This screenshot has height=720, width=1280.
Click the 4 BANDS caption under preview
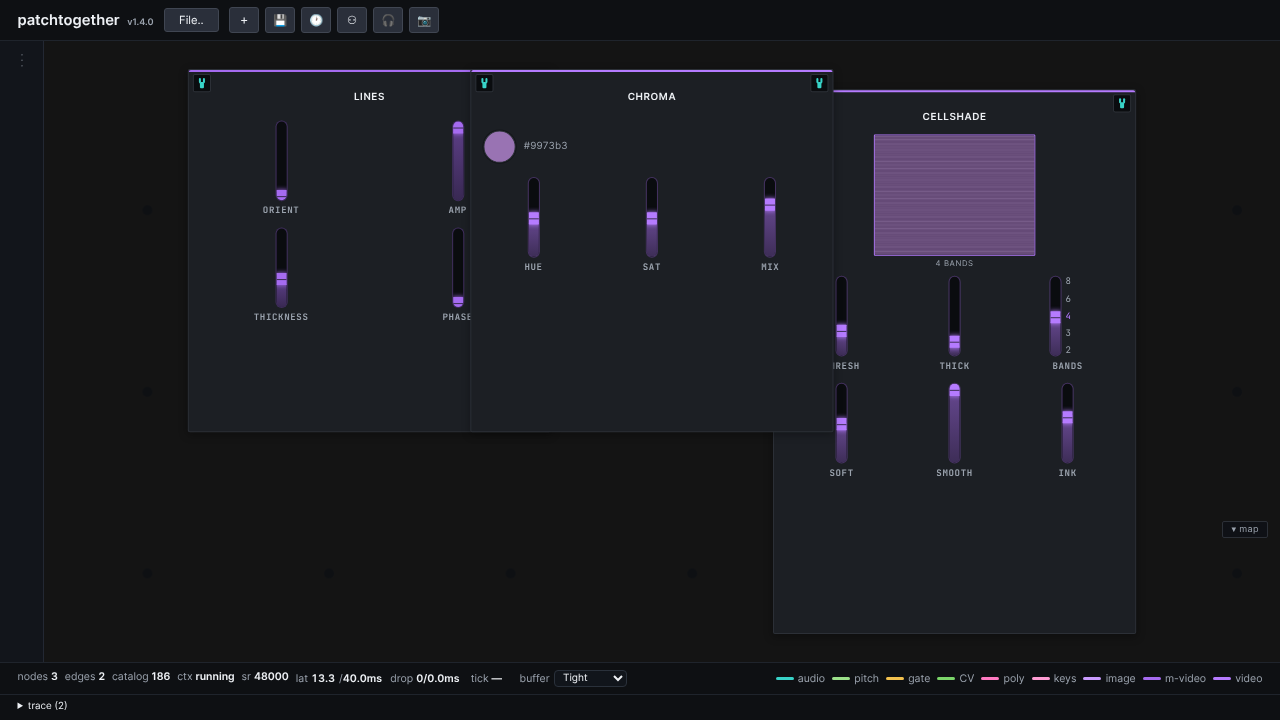(955, 264)
